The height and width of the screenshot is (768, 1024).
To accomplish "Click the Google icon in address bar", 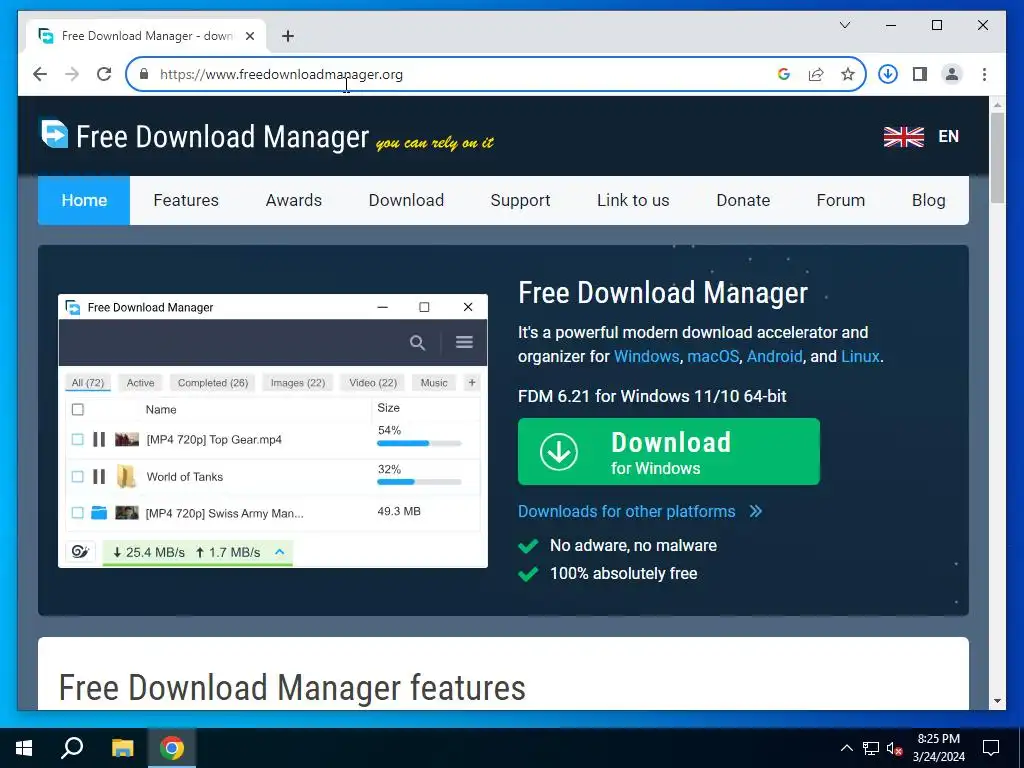I will [x=784, y=74].
